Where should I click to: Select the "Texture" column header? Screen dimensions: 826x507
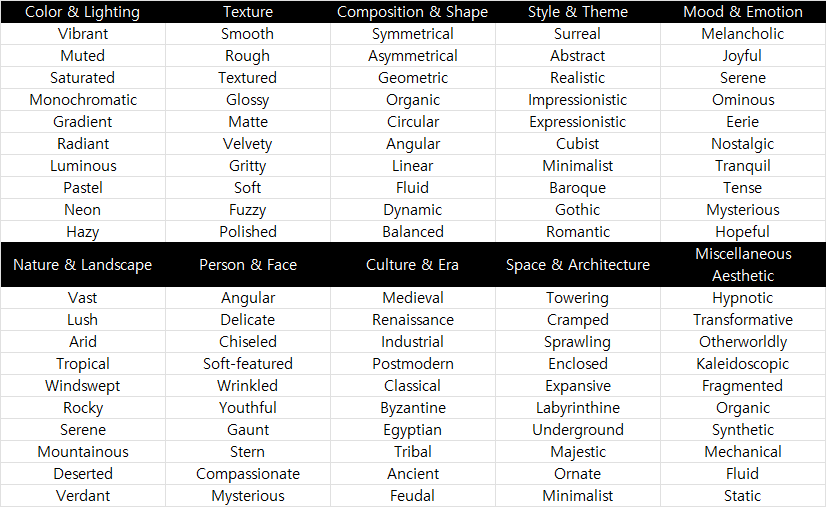[248, 12]
